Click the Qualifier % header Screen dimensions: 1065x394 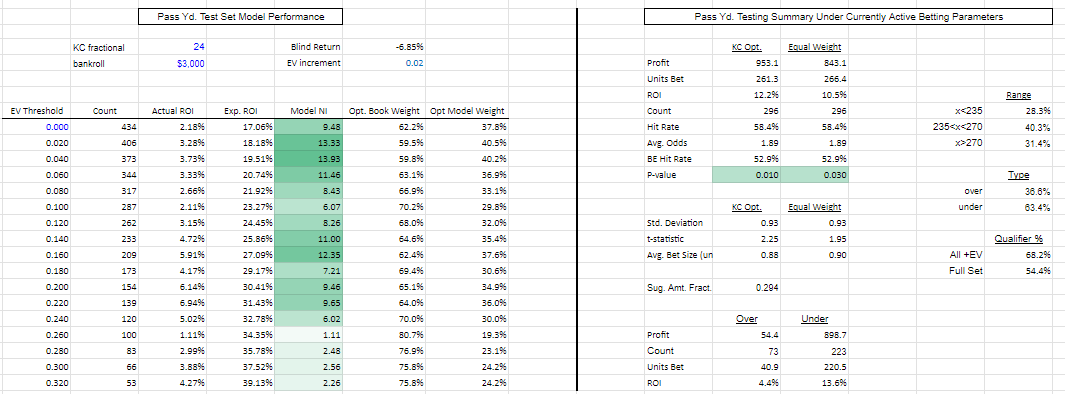point(1018,239)
